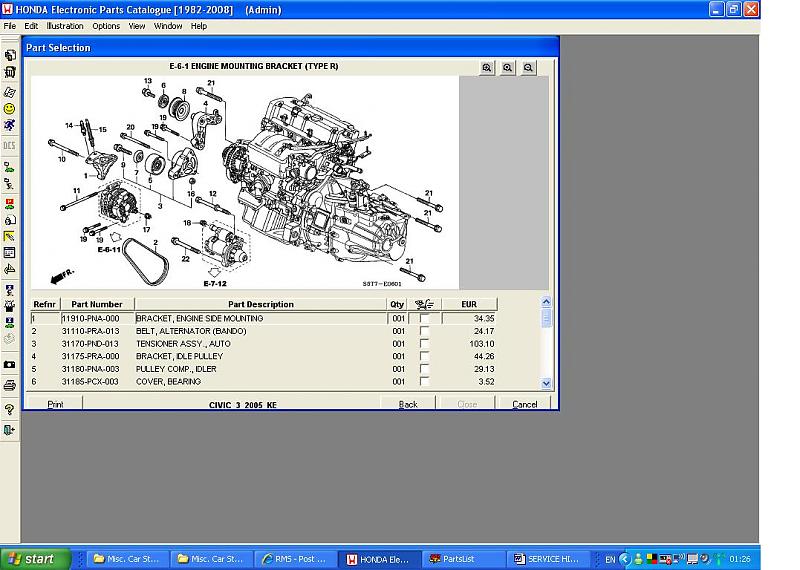Click the DCS sidebar button

pos(9,145)
